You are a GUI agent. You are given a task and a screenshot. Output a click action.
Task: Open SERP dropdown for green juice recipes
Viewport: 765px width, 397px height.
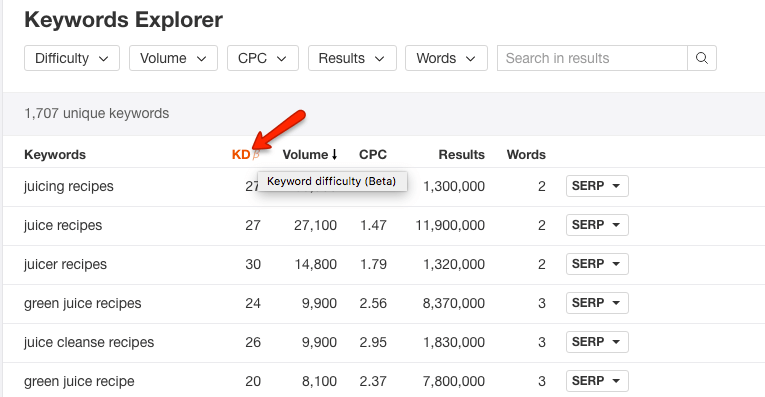point(597,303)
